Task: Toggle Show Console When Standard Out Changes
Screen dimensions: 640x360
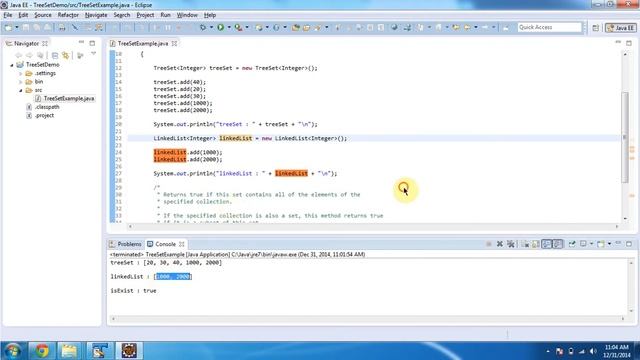Action: [x=547, y=244]
